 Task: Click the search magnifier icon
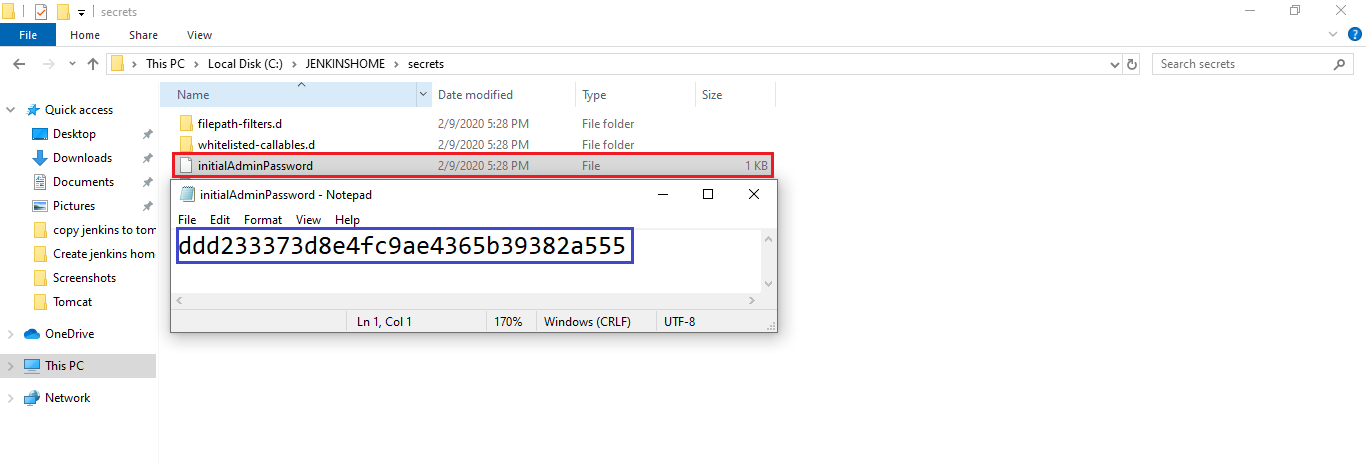(1340, 64)
